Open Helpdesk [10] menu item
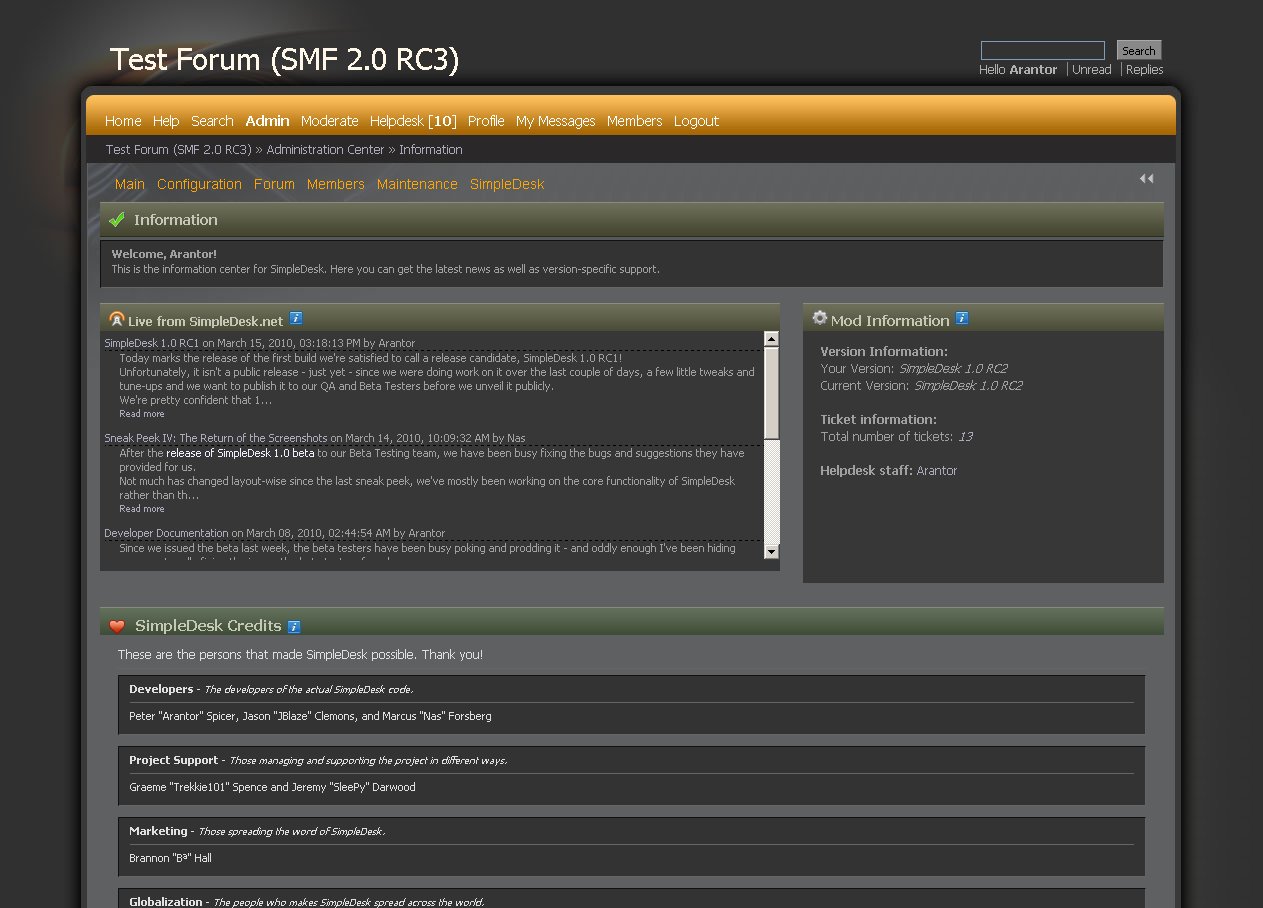 coord(413,121)
